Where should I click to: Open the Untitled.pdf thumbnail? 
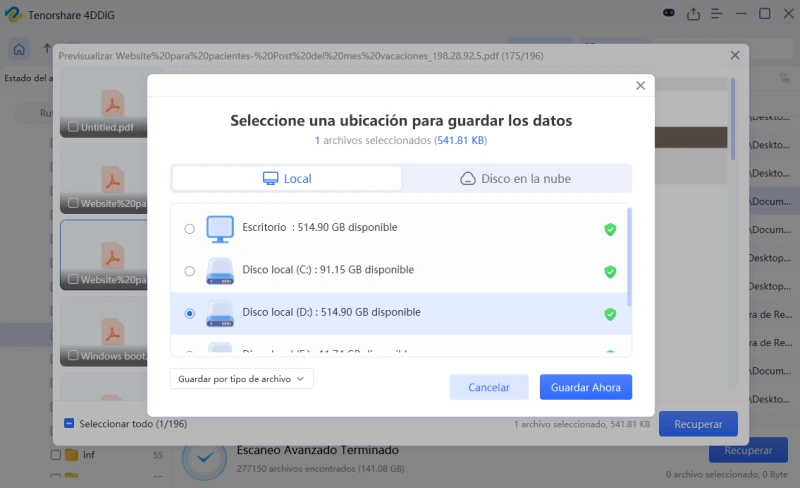104,103
